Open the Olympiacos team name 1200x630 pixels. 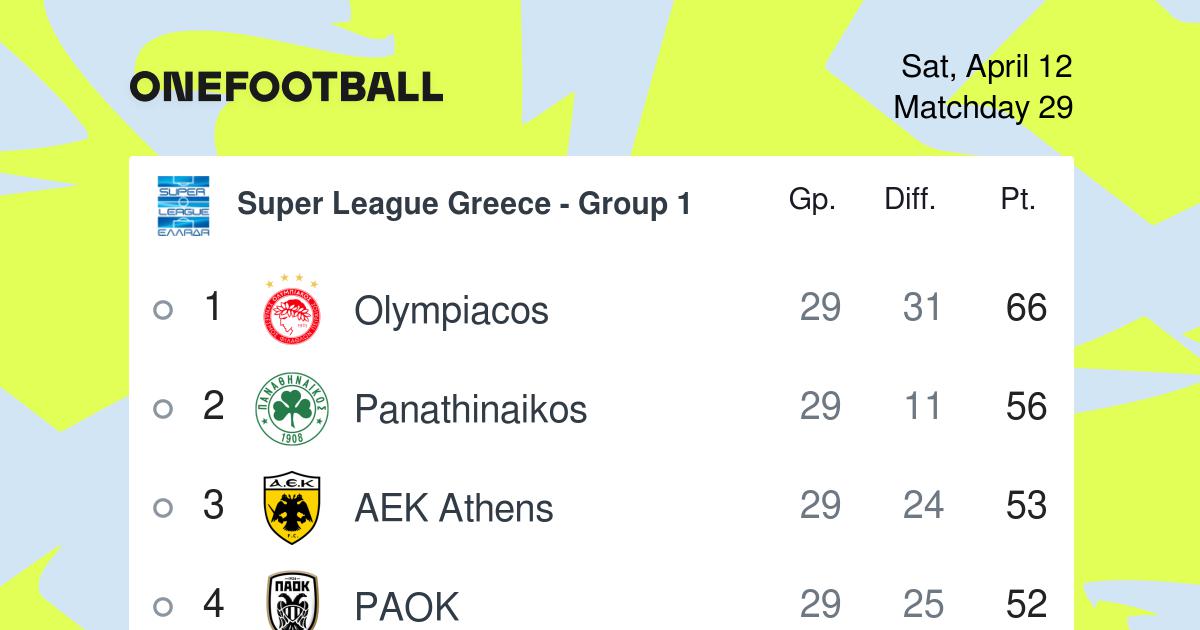coord(451,311)
